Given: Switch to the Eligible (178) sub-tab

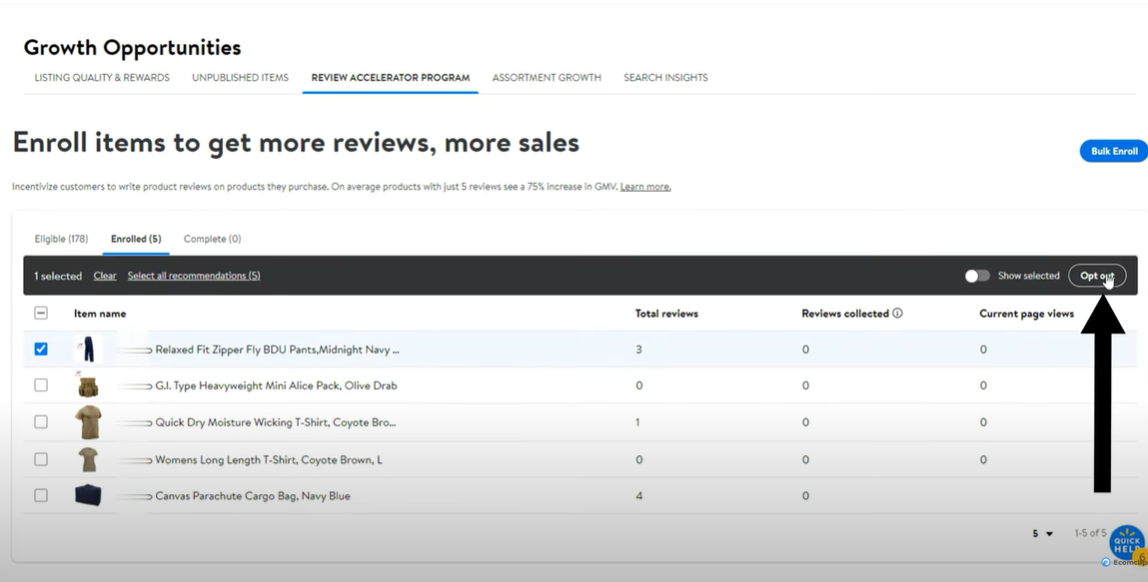Looking at the screenshot, I should [62, 239].
